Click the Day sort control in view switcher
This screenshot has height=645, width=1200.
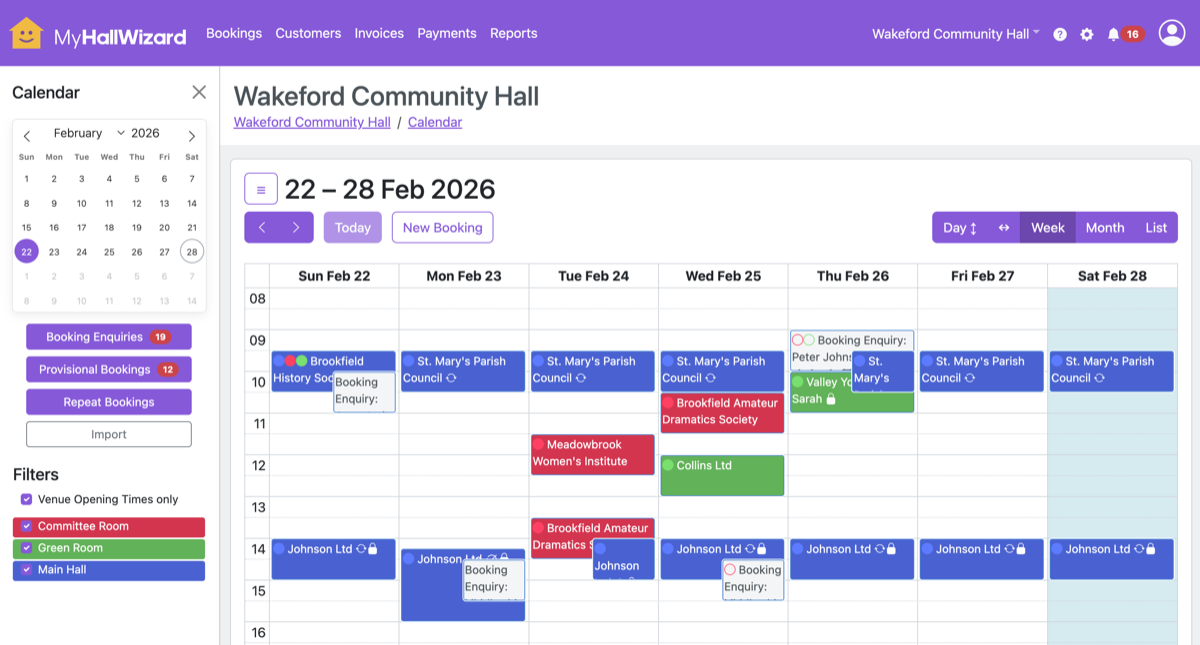point(959,227)
